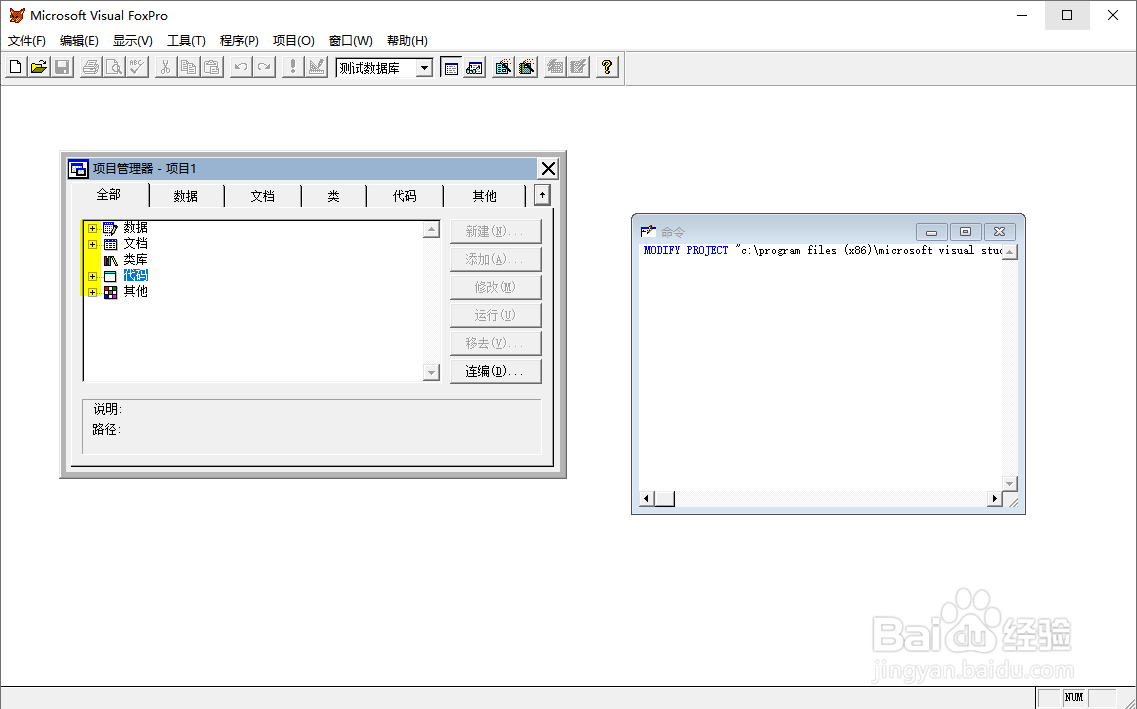This screenshot has height=709, width=1137.
Task: Open the 程序(P) menu
Action: coord(239,41)
